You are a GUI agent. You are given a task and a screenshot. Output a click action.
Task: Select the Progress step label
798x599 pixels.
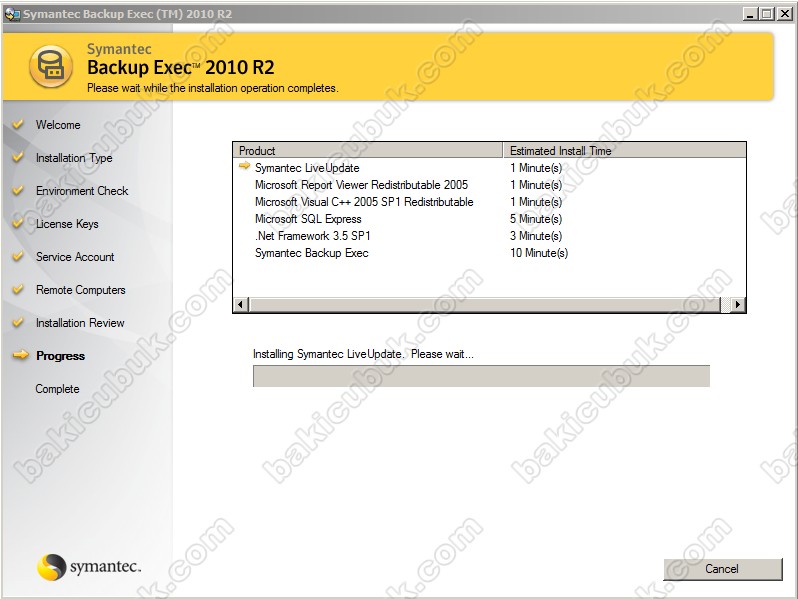coord(61,356)
